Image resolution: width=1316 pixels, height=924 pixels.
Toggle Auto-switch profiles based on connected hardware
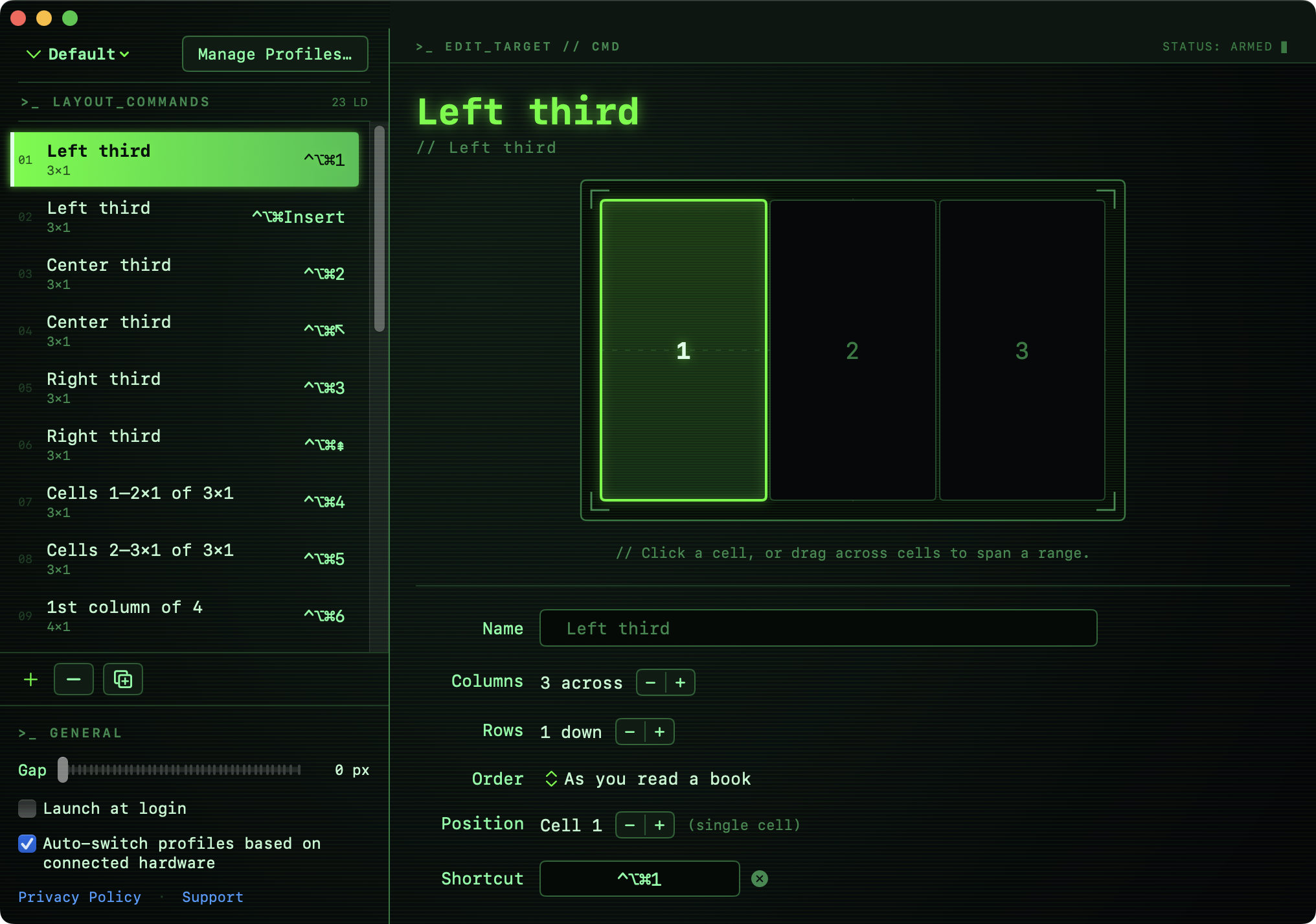27,843
